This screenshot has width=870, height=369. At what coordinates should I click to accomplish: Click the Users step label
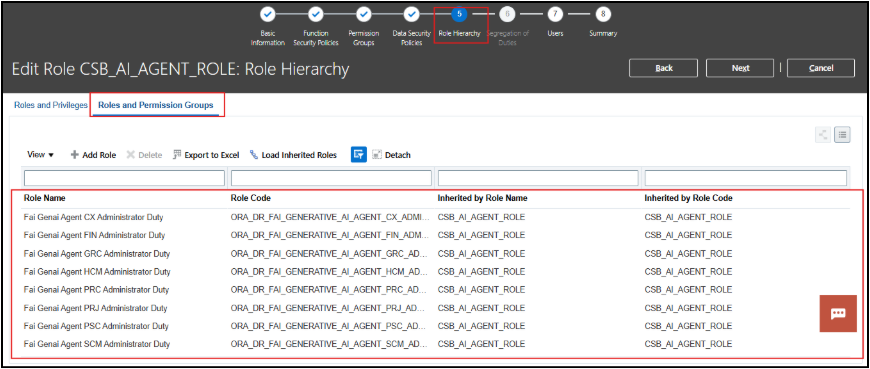555,33
